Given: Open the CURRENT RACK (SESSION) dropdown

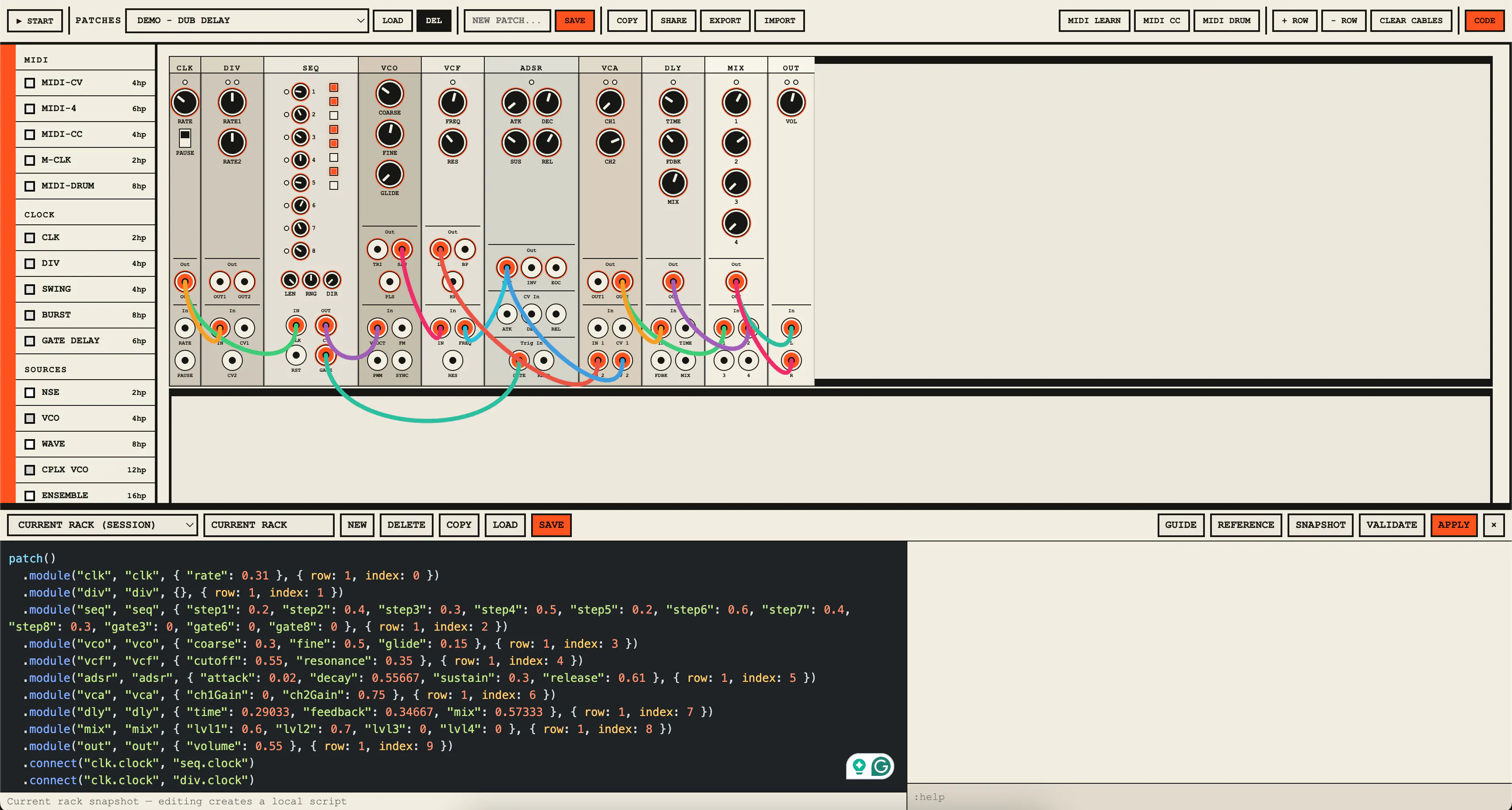Looking at the screenshot, I should (102, 525).
